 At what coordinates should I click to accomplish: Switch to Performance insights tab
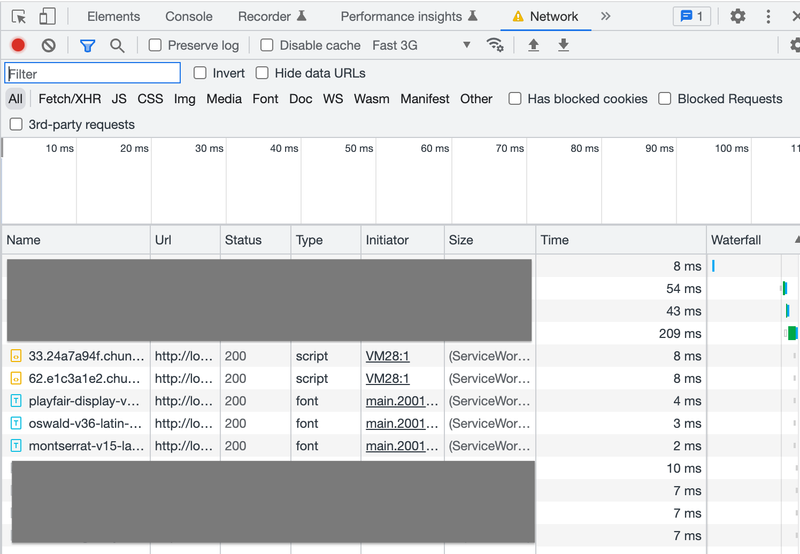(x=409, y=16)
